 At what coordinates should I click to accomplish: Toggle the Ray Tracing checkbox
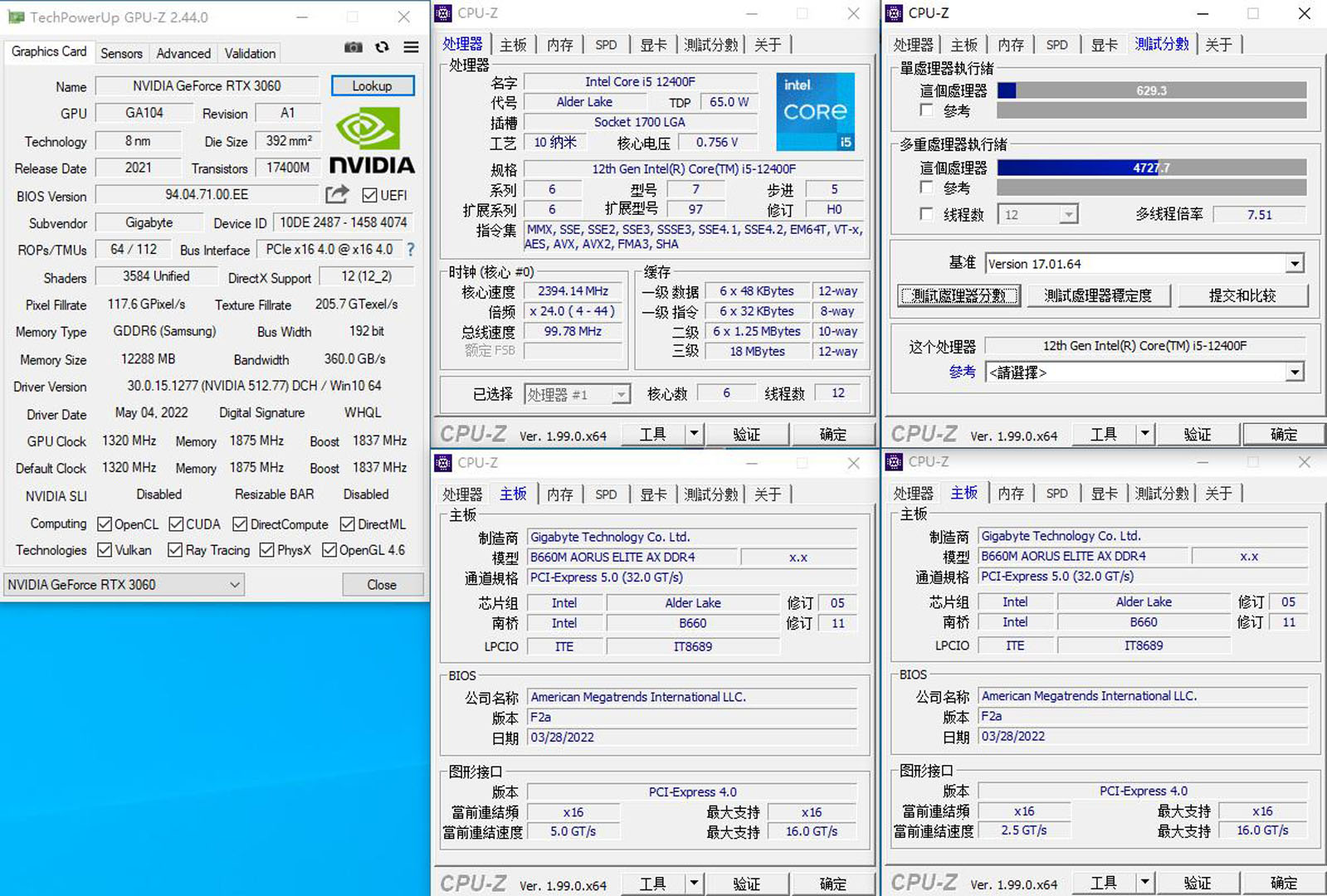175,550
